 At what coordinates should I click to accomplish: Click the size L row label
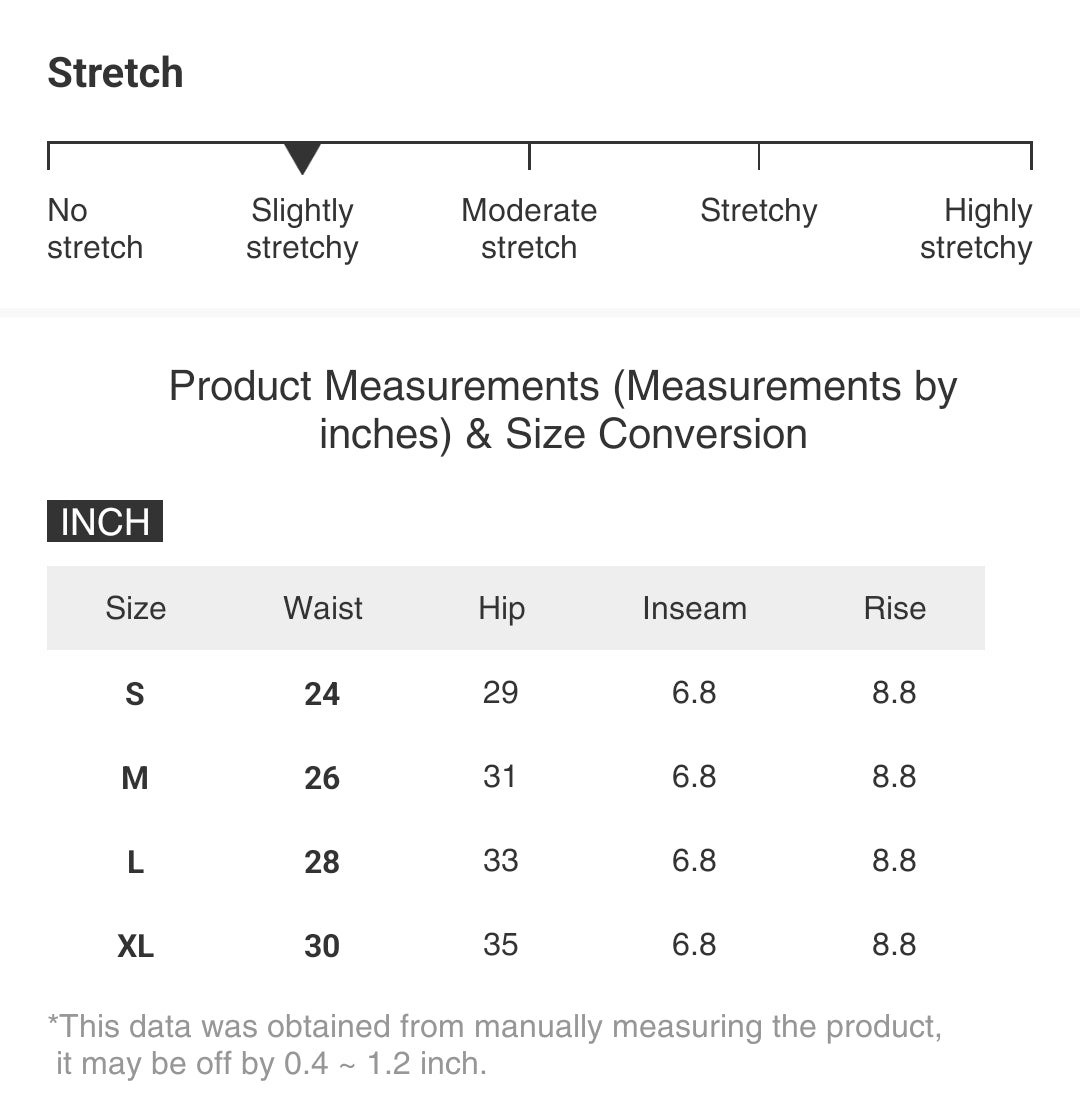point(136,862)
